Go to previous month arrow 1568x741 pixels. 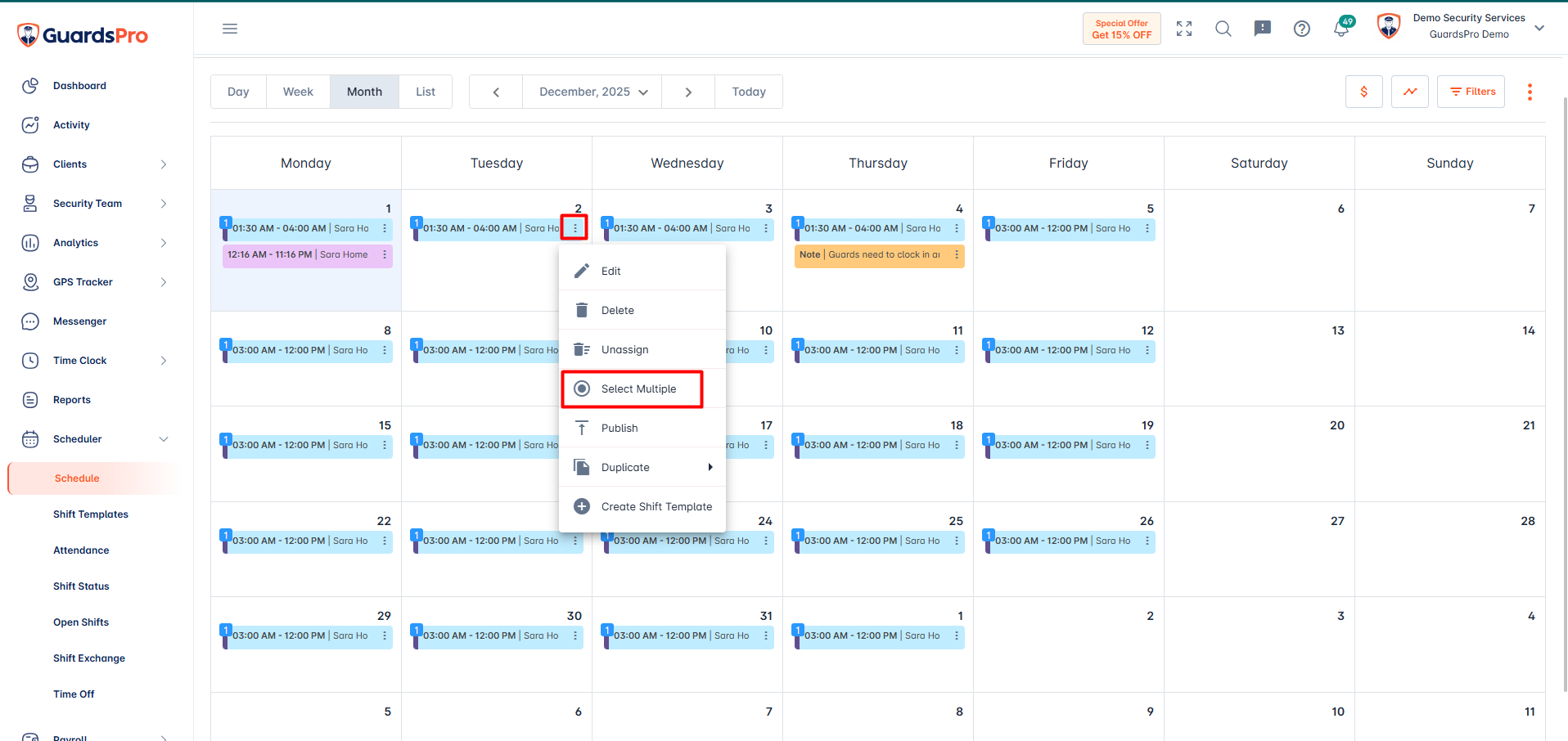click(496, 92)
